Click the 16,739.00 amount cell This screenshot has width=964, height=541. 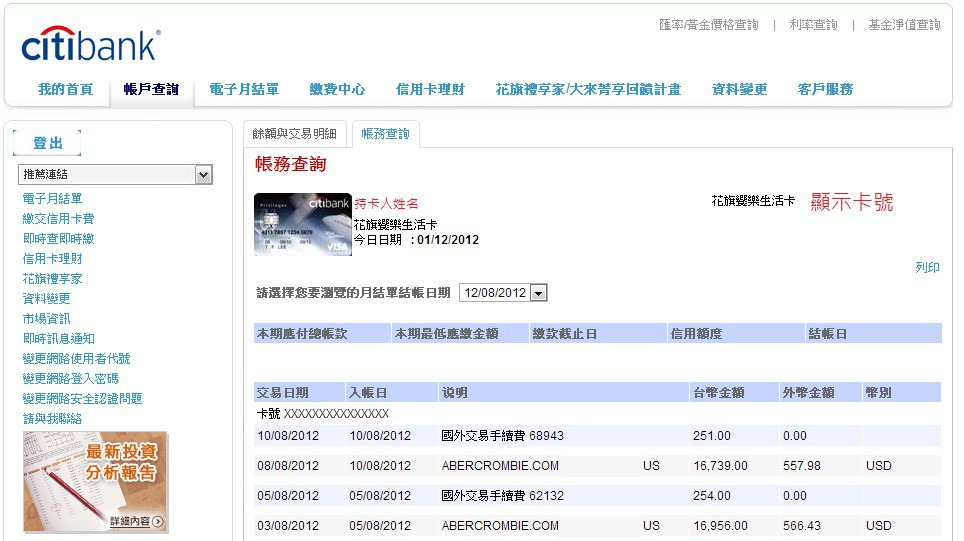[721, 466]
